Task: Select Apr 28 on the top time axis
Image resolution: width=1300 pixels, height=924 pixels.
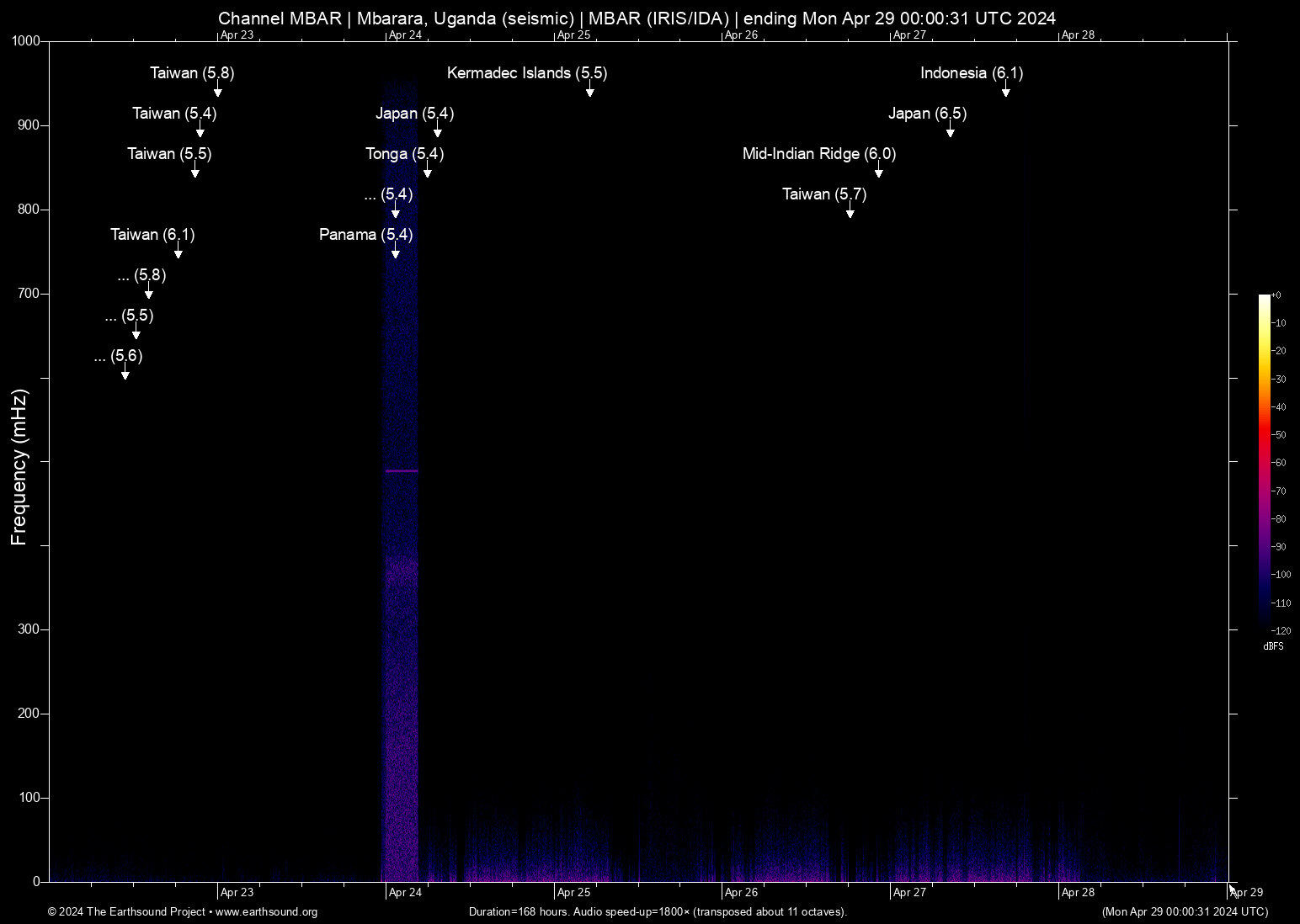Action: (1078, 35)
